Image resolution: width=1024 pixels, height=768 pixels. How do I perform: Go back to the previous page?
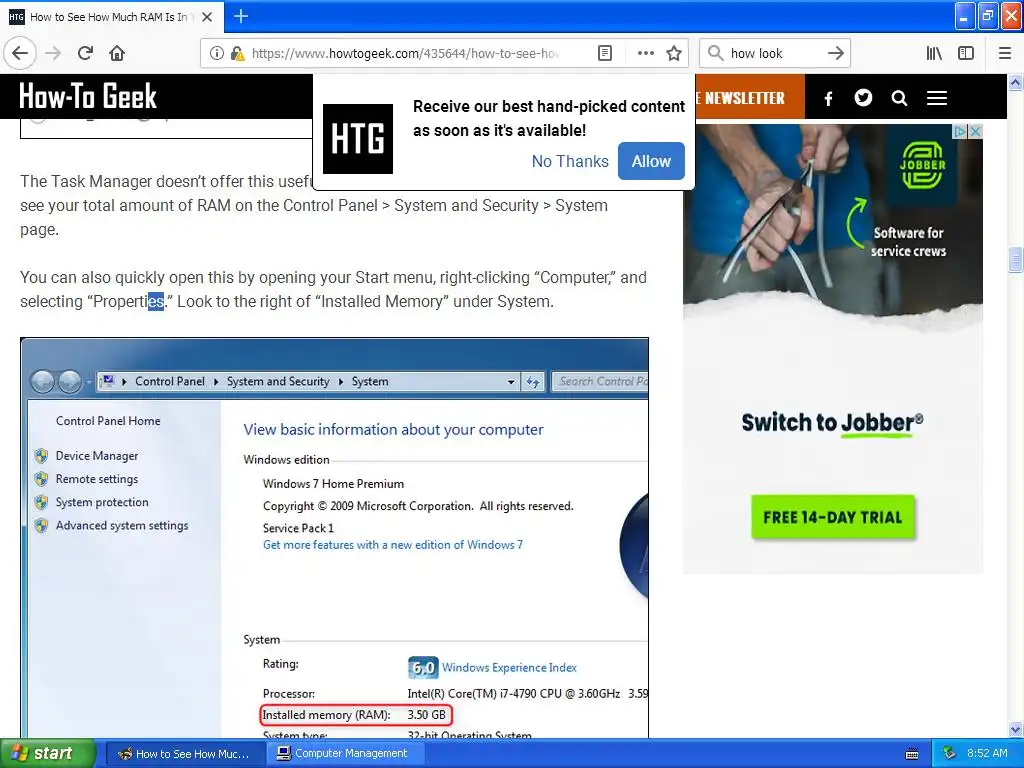[x=20, y=53]
